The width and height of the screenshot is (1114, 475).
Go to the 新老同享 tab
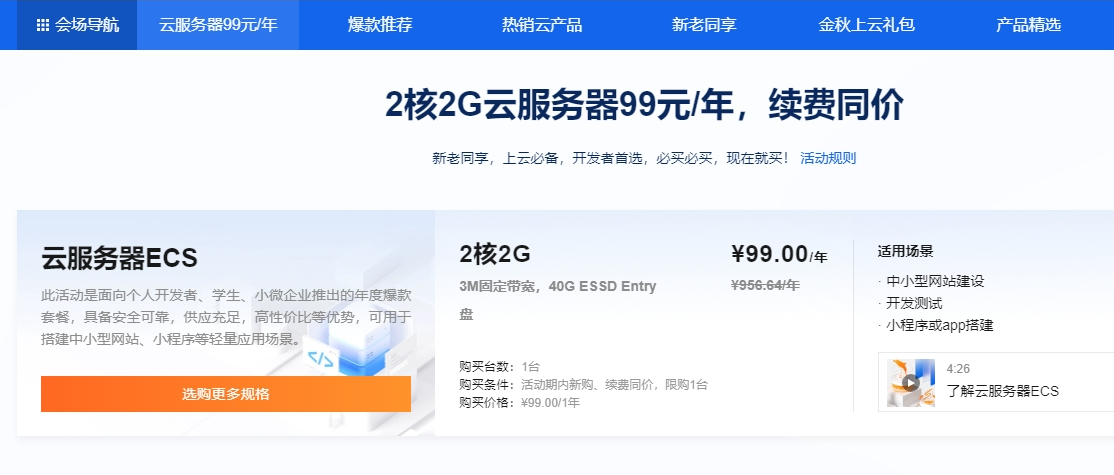(704, 25)
